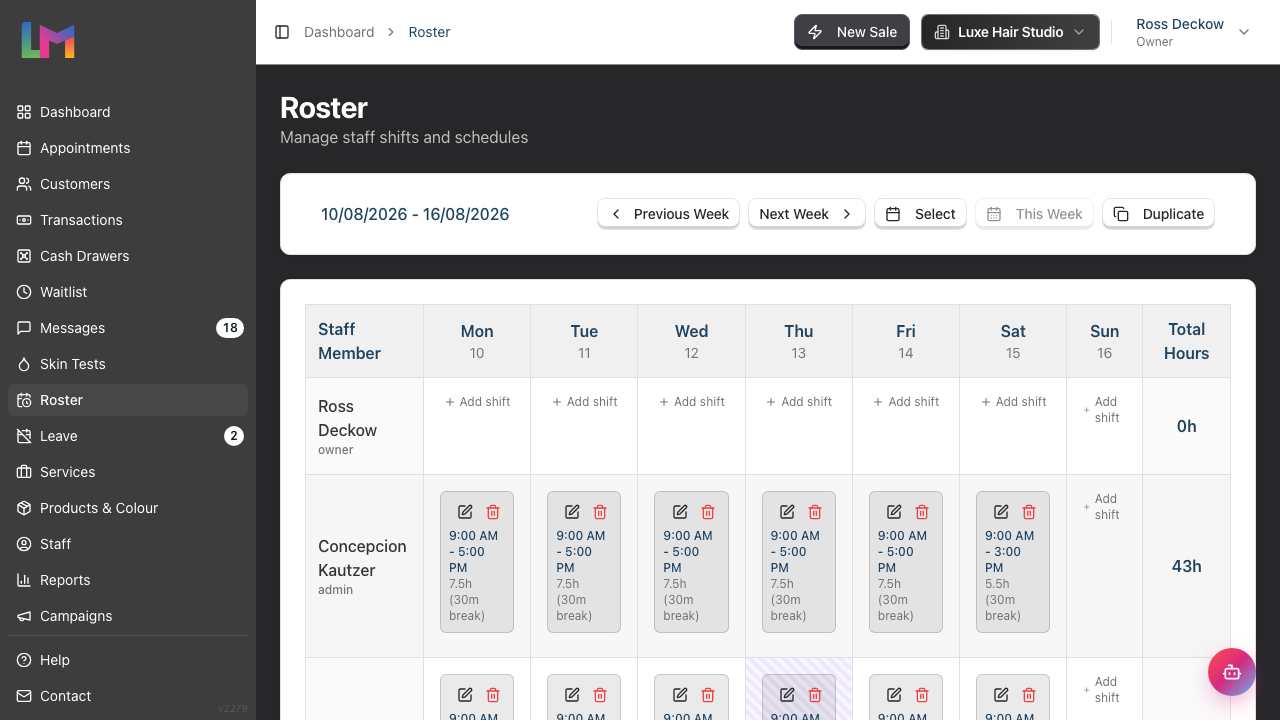Open the Luxe Hair Studio location dropdown
This screenshot has width=1280, height=720.
[x=1010, y=32]
